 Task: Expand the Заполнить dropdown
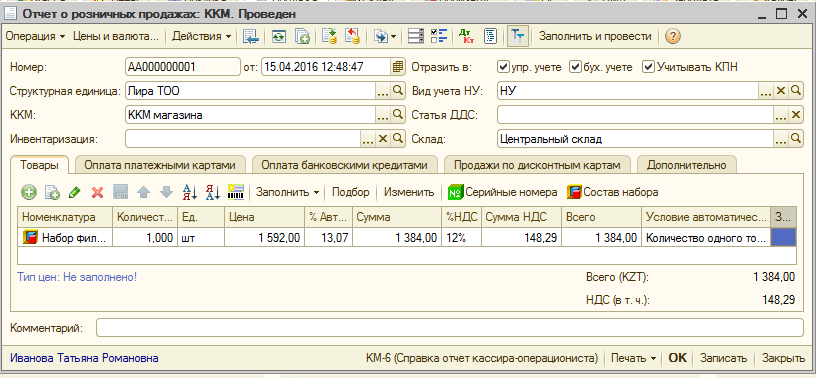286,192
